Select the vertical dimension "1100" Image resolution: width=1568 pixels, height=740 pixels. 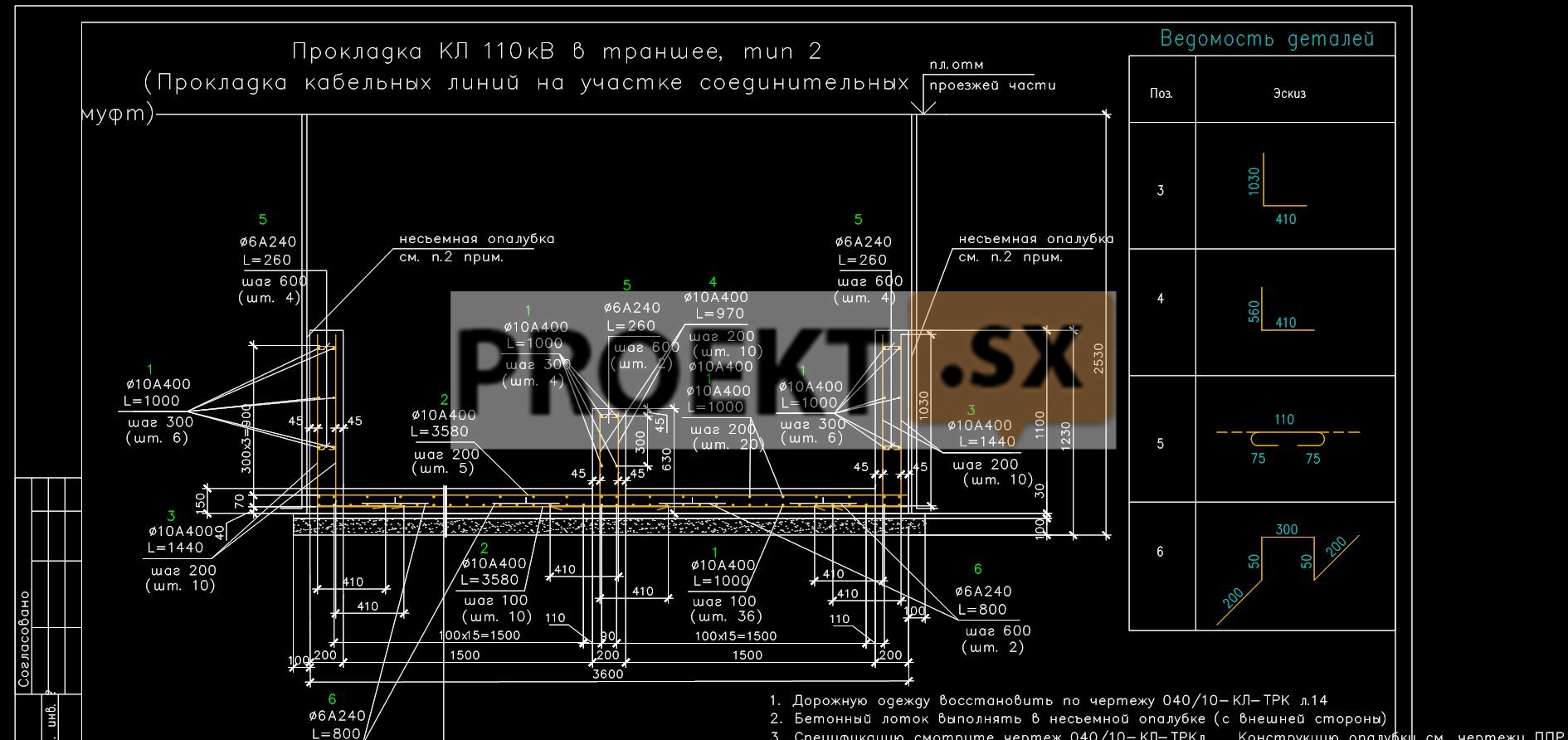1040,426
